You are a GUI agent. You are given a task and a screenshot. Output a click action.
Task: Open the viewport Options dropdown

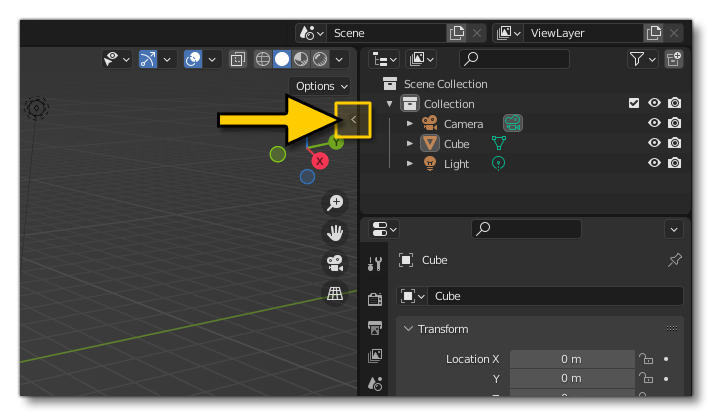(321, 86)
